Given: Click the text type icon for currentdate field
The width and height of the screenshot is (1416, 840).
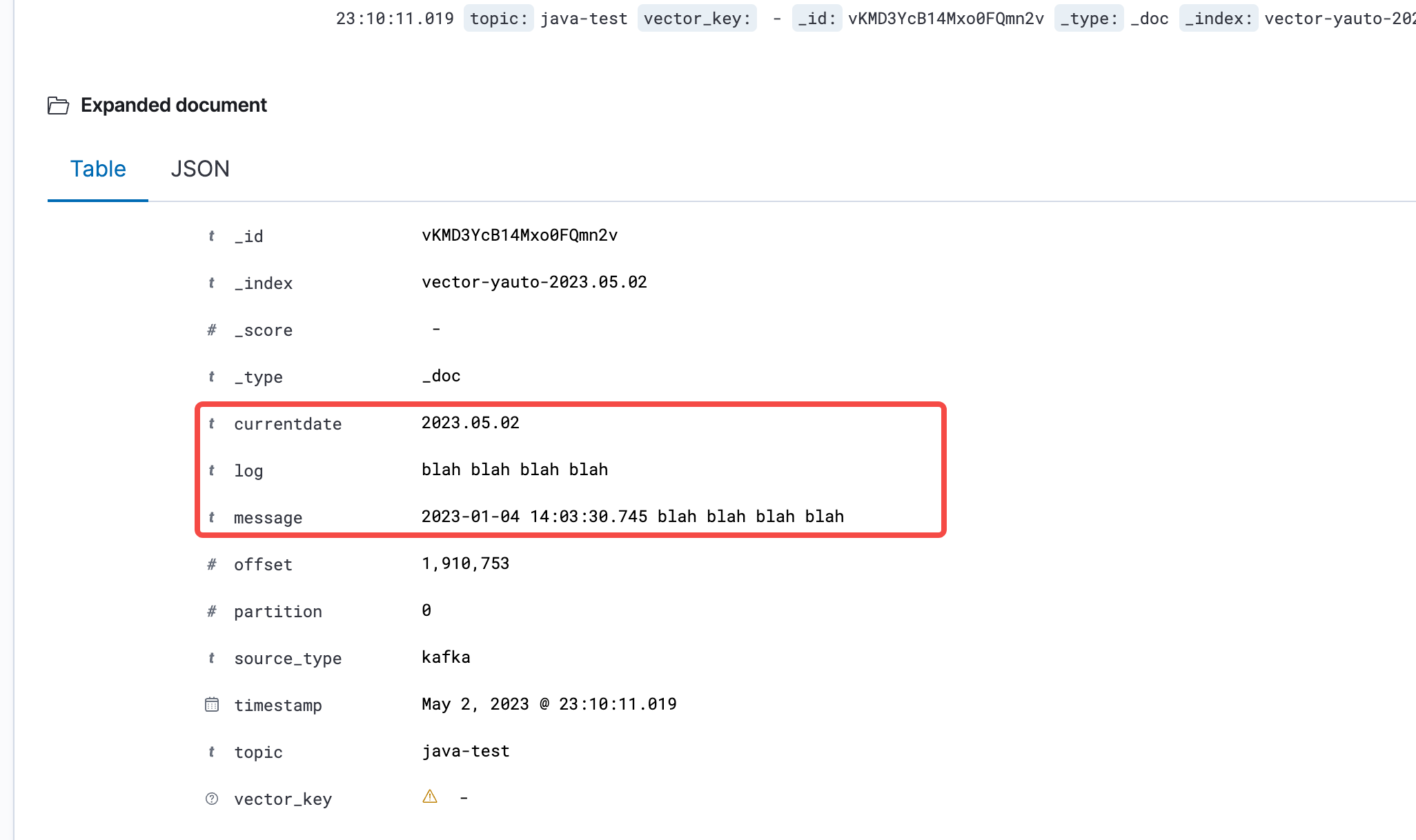Looking at the screenshot, I should 212,423.
